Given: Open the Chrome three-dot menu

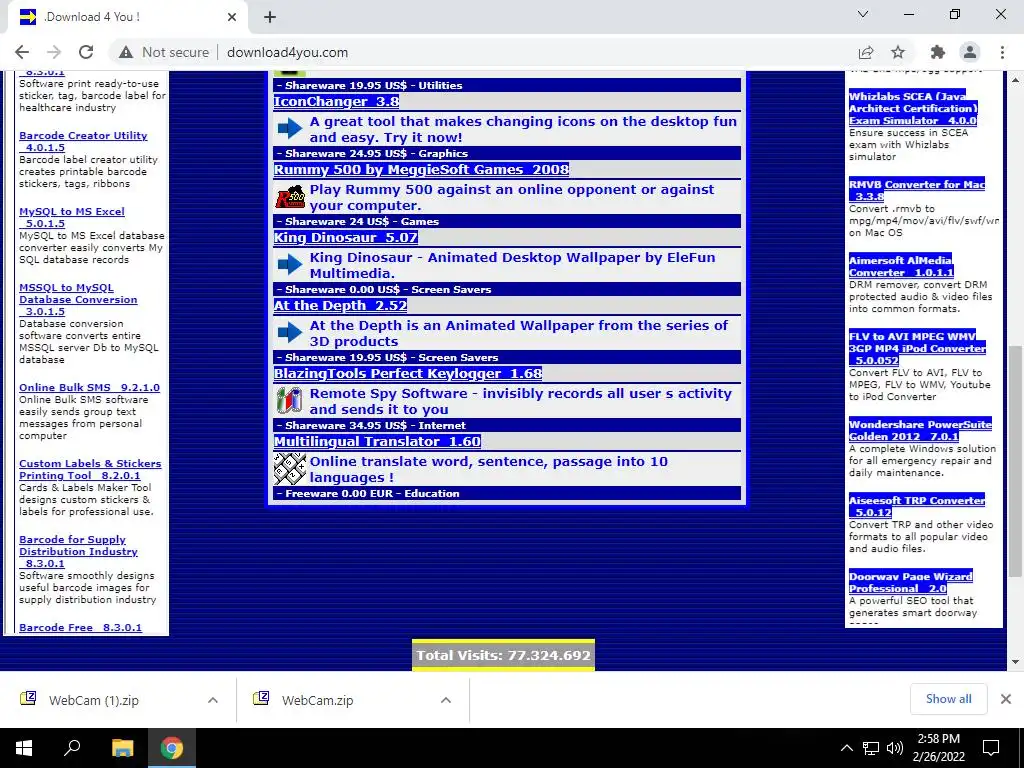Looking at the screenshot, I should (1002, 52).
